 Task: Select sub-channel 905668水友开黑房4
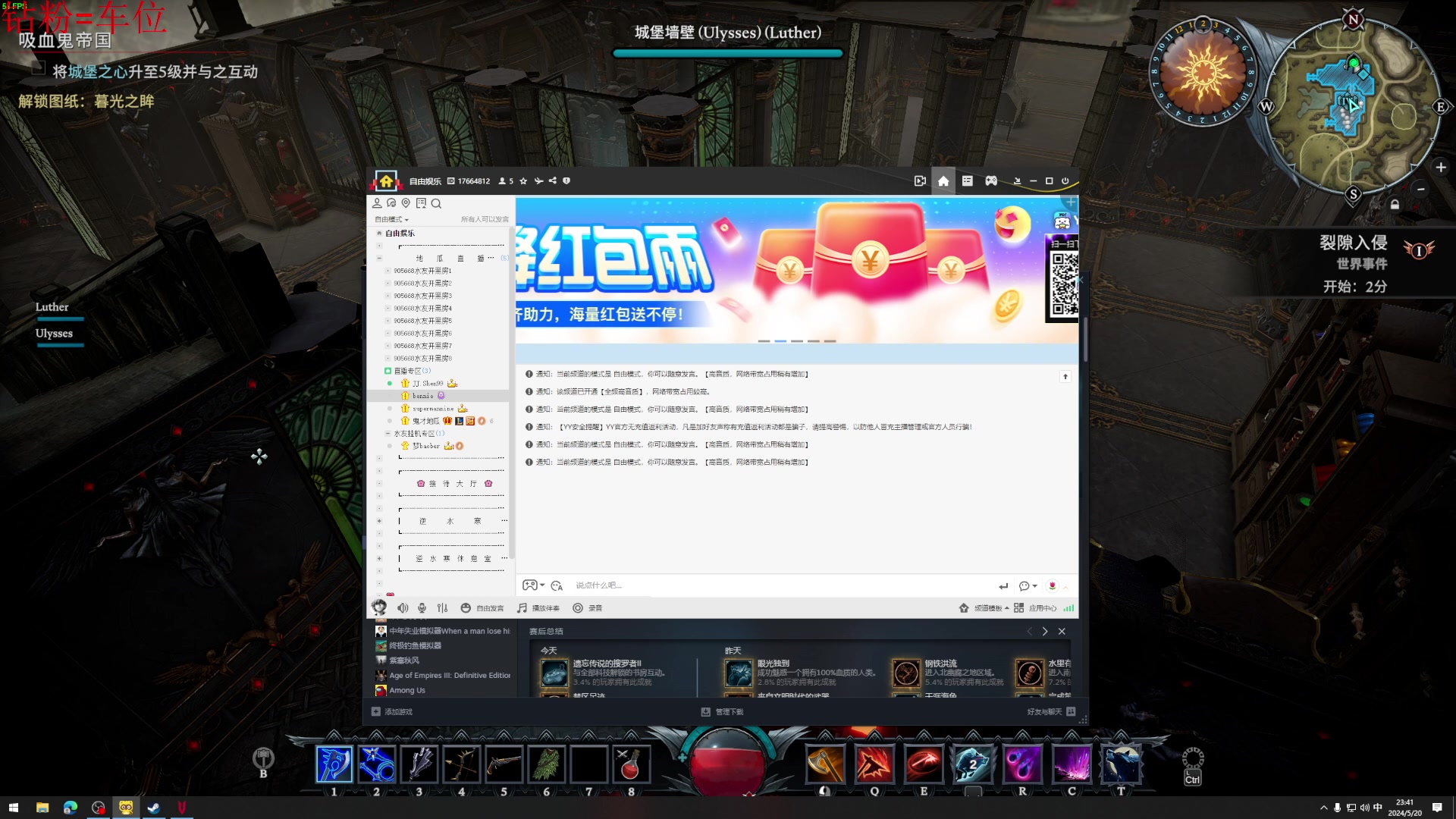[422, 309]
